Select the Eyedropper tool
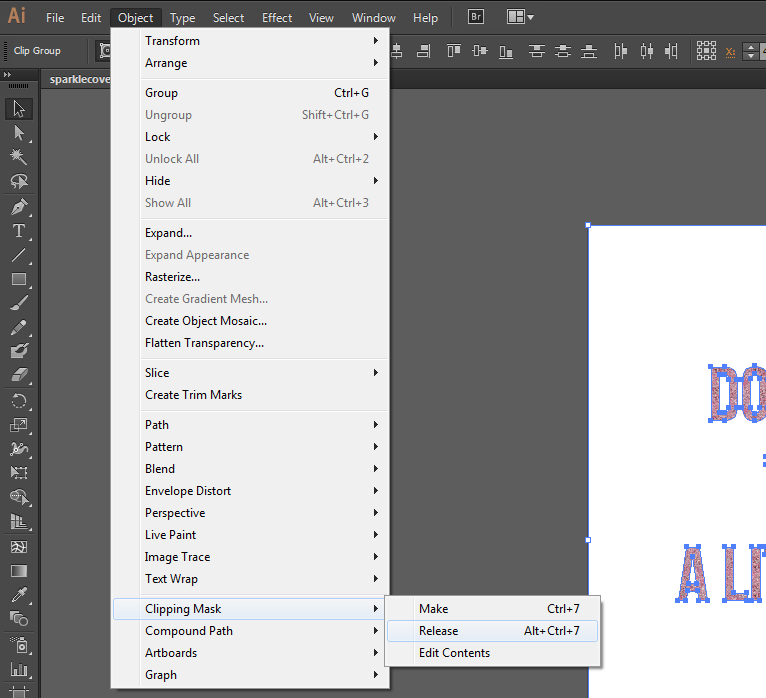 pyautogui.click(x=19, y=595)
